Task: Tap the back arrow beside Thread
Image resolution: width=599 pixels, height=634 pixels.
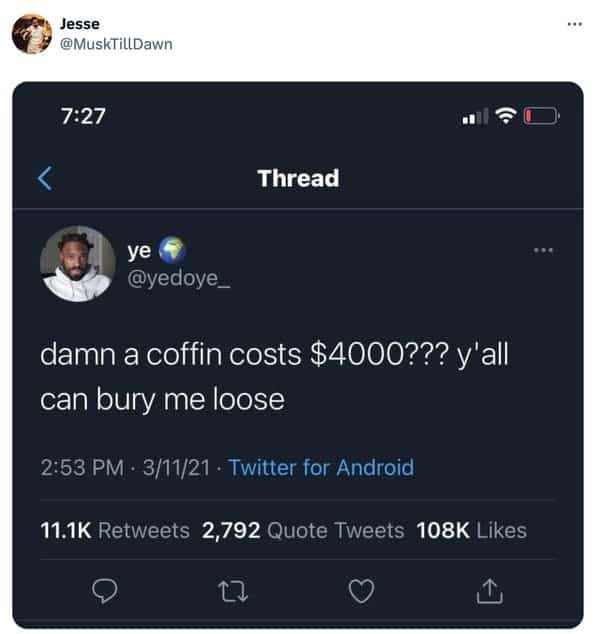Action: pyautogui.click(x=45, y=178)
